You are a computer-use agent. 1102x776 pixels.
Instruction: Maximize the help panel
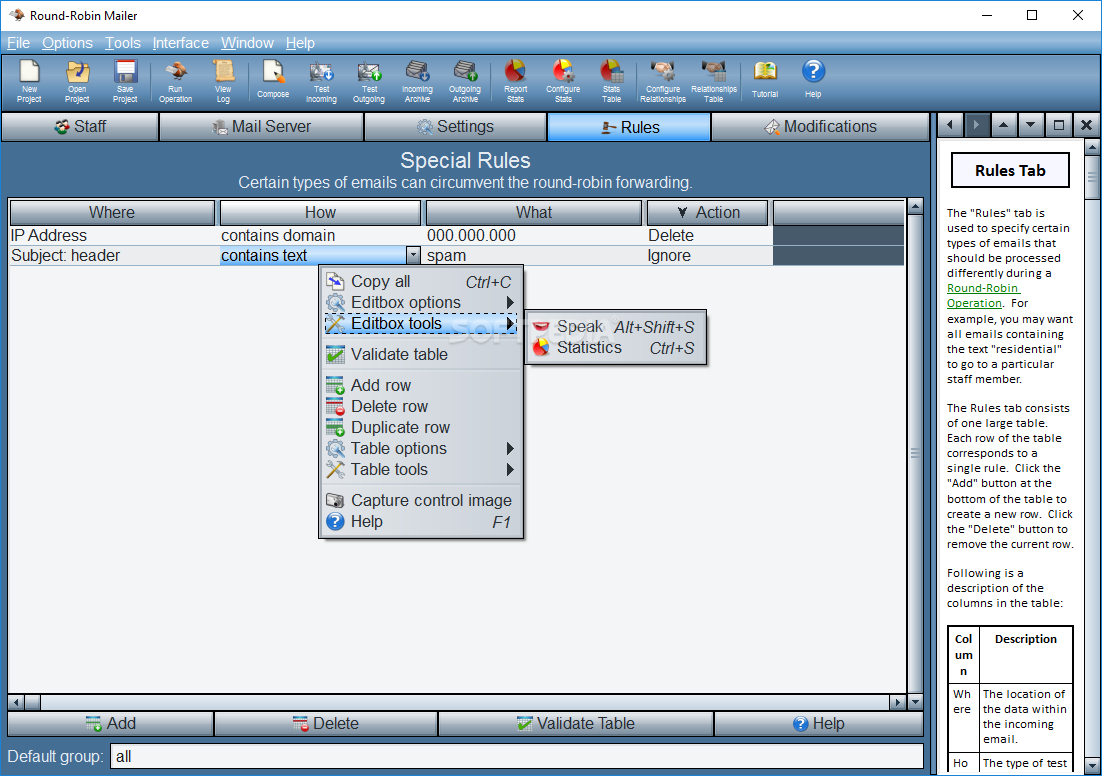pos(1058,126)
